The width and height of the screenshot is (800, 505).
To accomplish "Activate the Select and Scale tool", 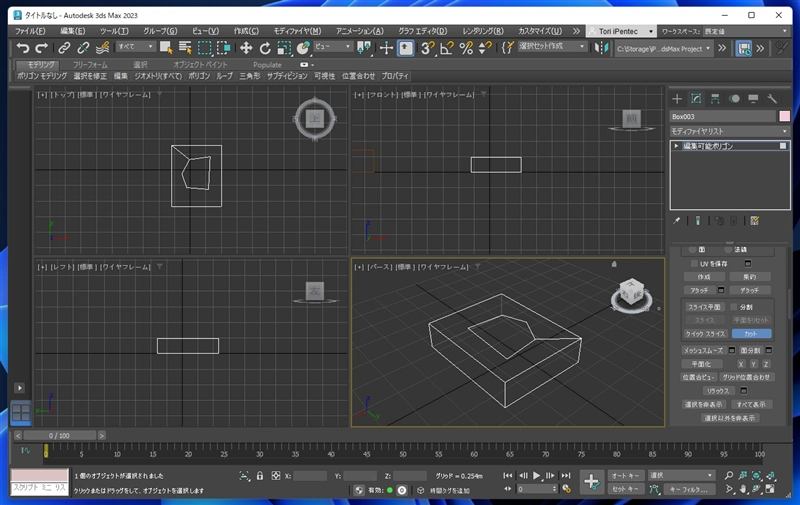I will point(284,48).
